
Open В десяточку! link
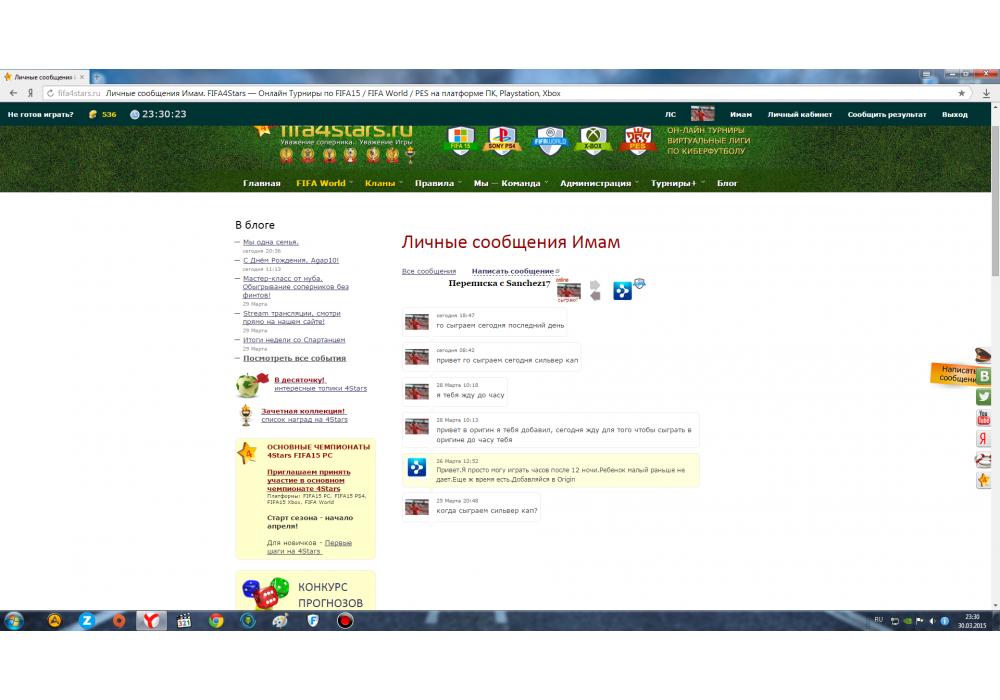coord(300,380)
